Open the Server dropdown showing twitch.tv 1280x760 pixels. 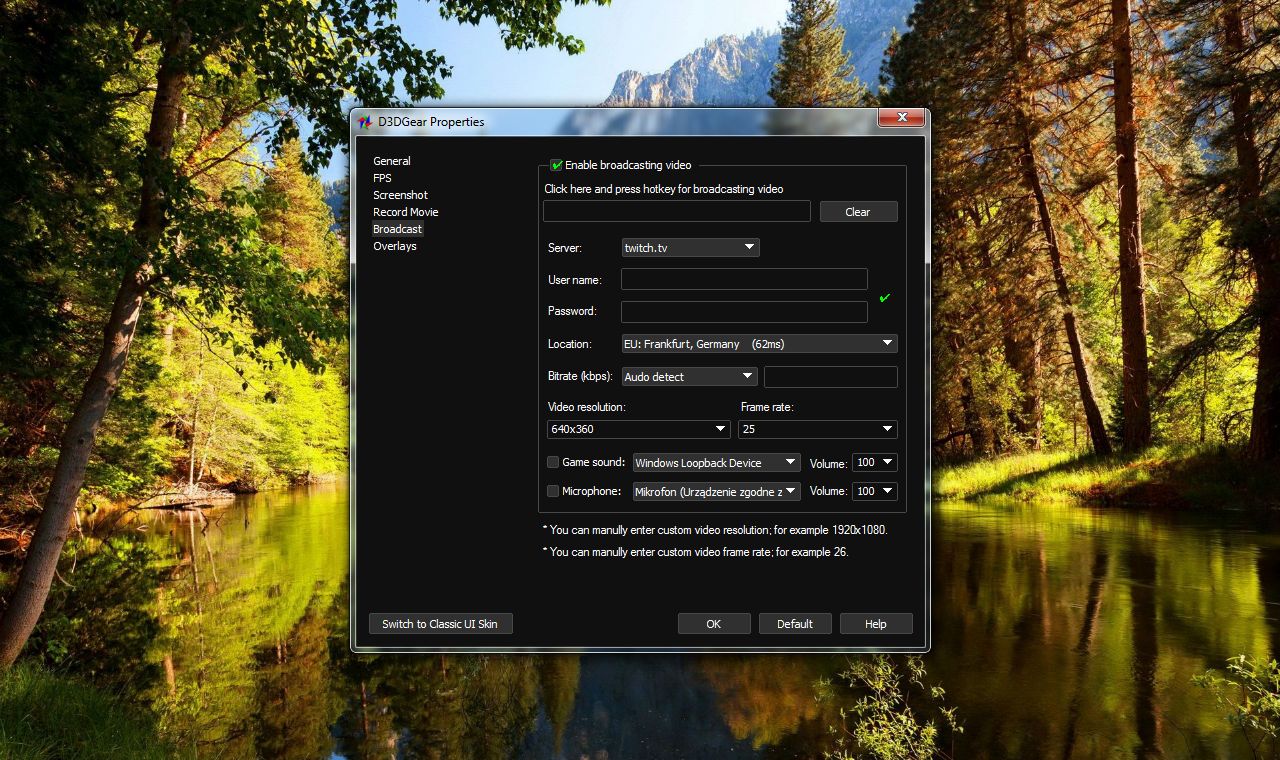[x=690, y=247]
